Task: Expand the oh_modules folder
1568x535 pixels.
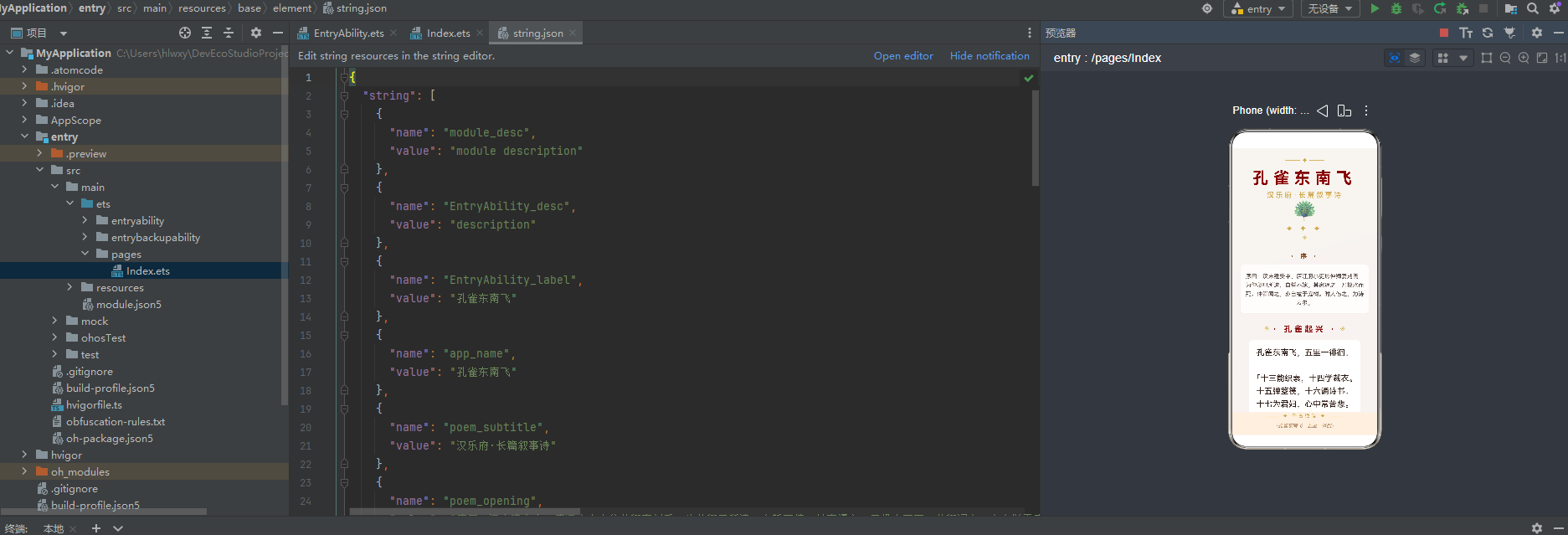Action: 24,471
